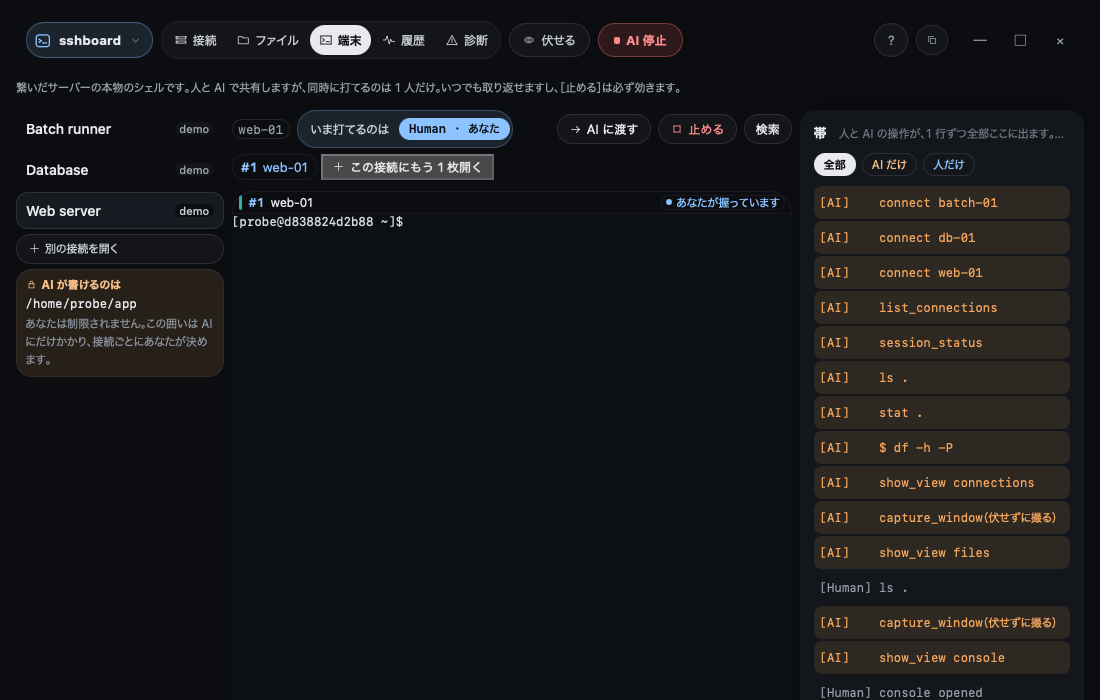Click log row show_view console
The width and height of the screenshot is (1100, 700).
(x=941, y=658)
